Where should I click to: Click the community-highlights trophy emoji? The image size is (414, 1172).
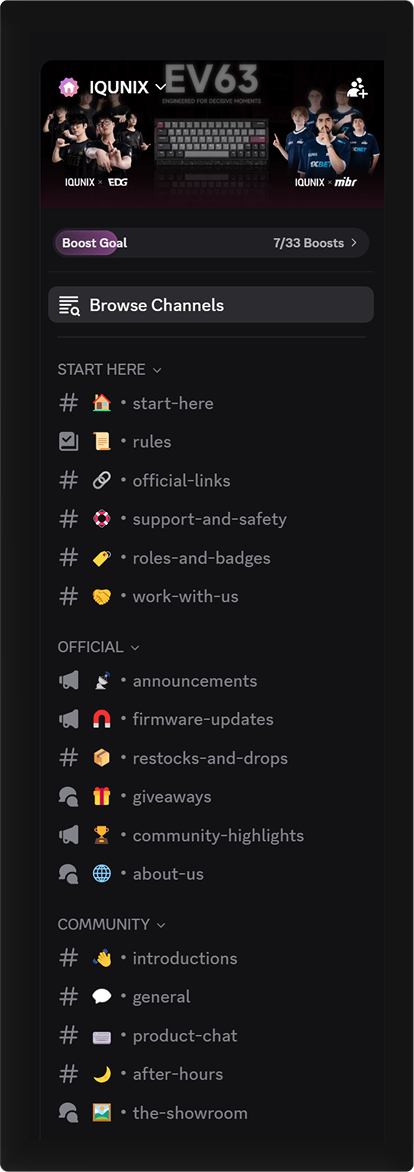(x=102, y=836)
